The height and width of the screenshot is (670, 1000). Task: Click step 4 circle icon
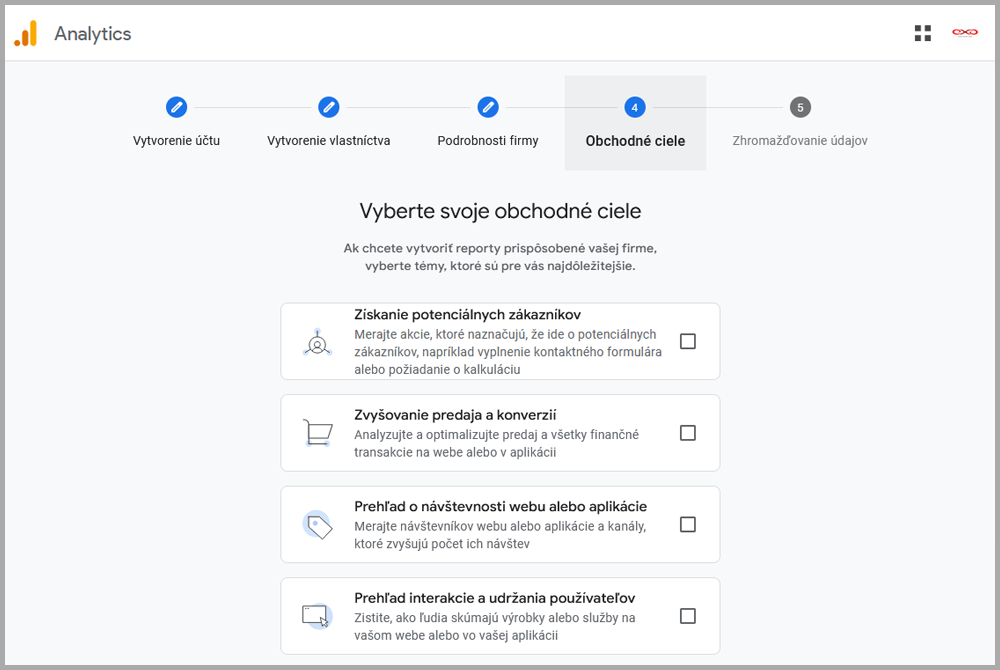click(x=634, y=107)
